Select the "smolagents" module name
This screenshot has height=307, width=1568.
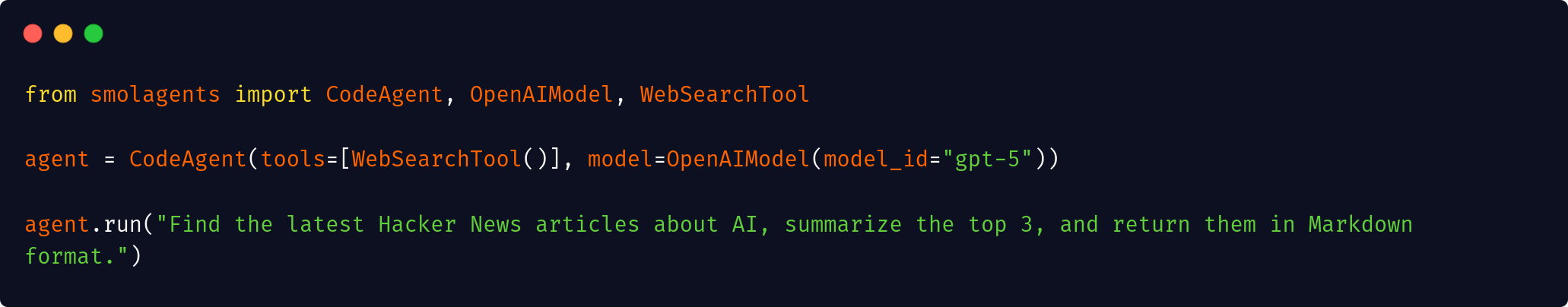(x=155, y=94)
